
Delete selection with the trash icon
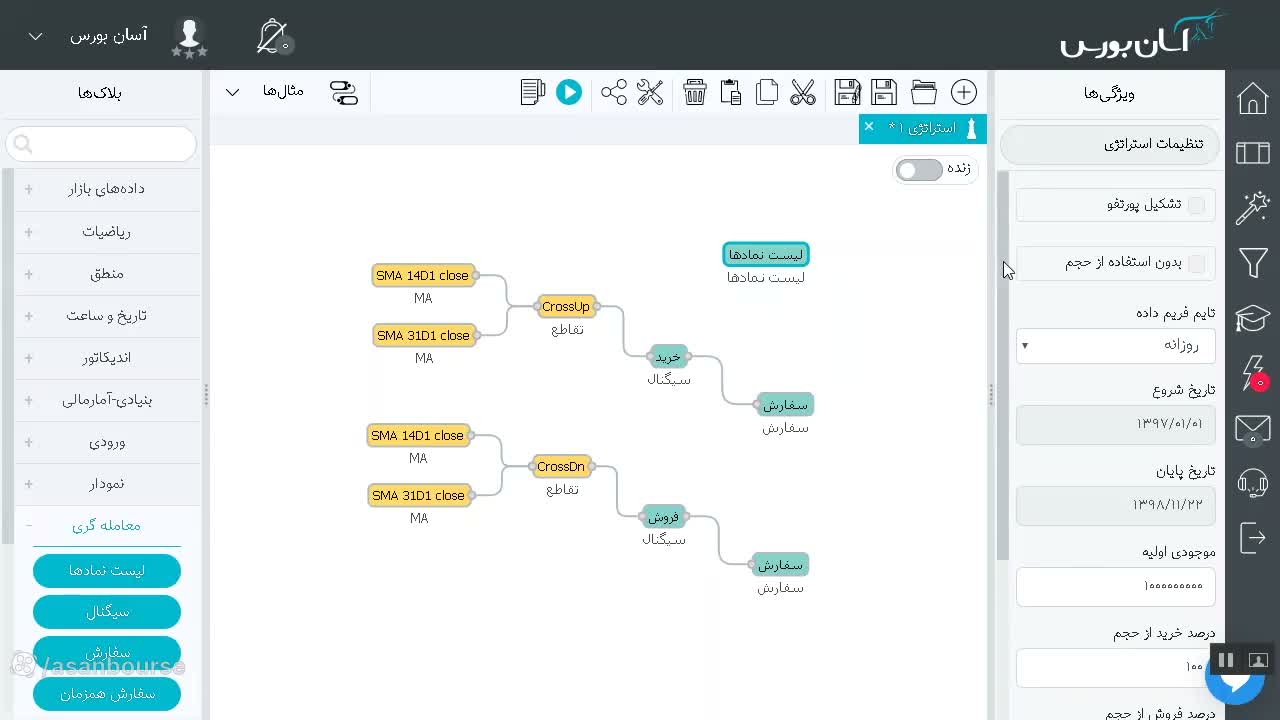(695, 92)
